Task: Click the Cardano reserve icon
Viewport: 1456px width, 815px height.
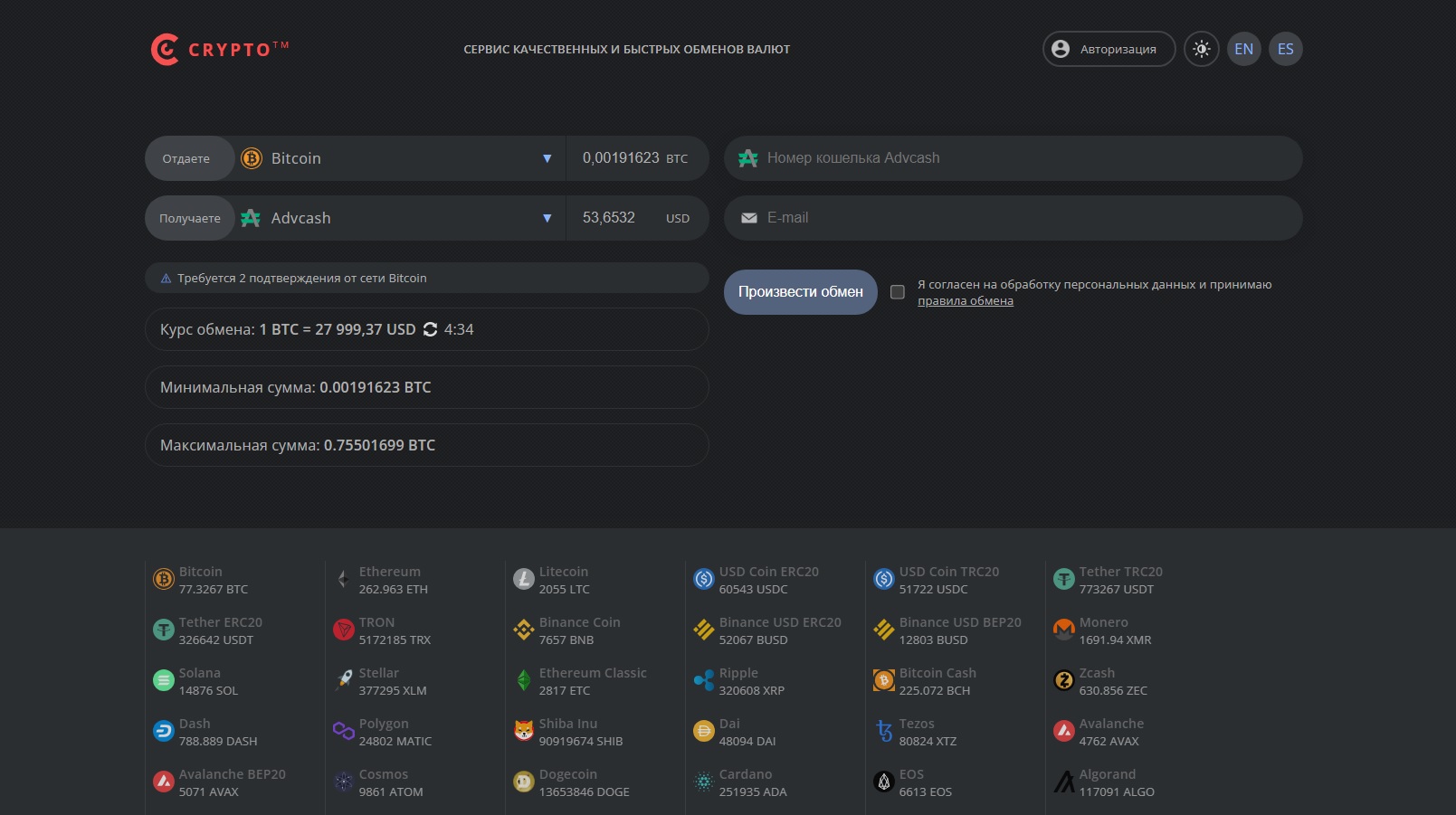Action: tap(704, 782)
